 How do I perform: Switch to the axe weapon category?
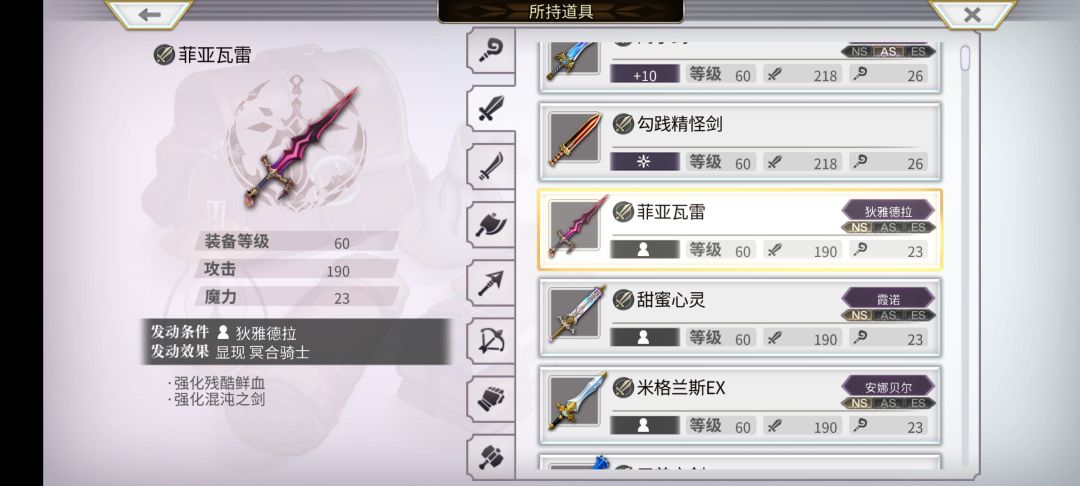point(491,224)
